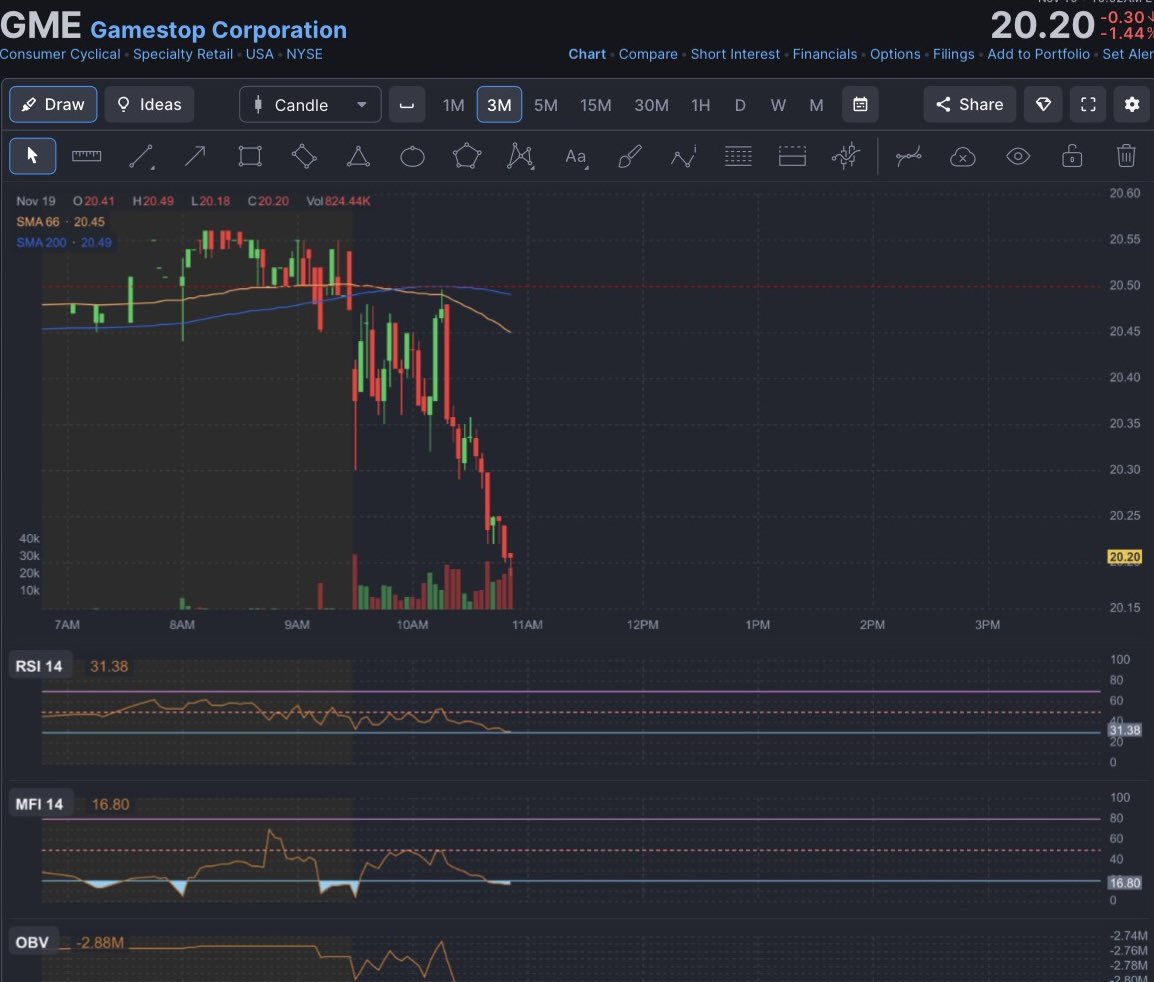Toggle drawings visibility with the eye icon

click(1017, 156)
